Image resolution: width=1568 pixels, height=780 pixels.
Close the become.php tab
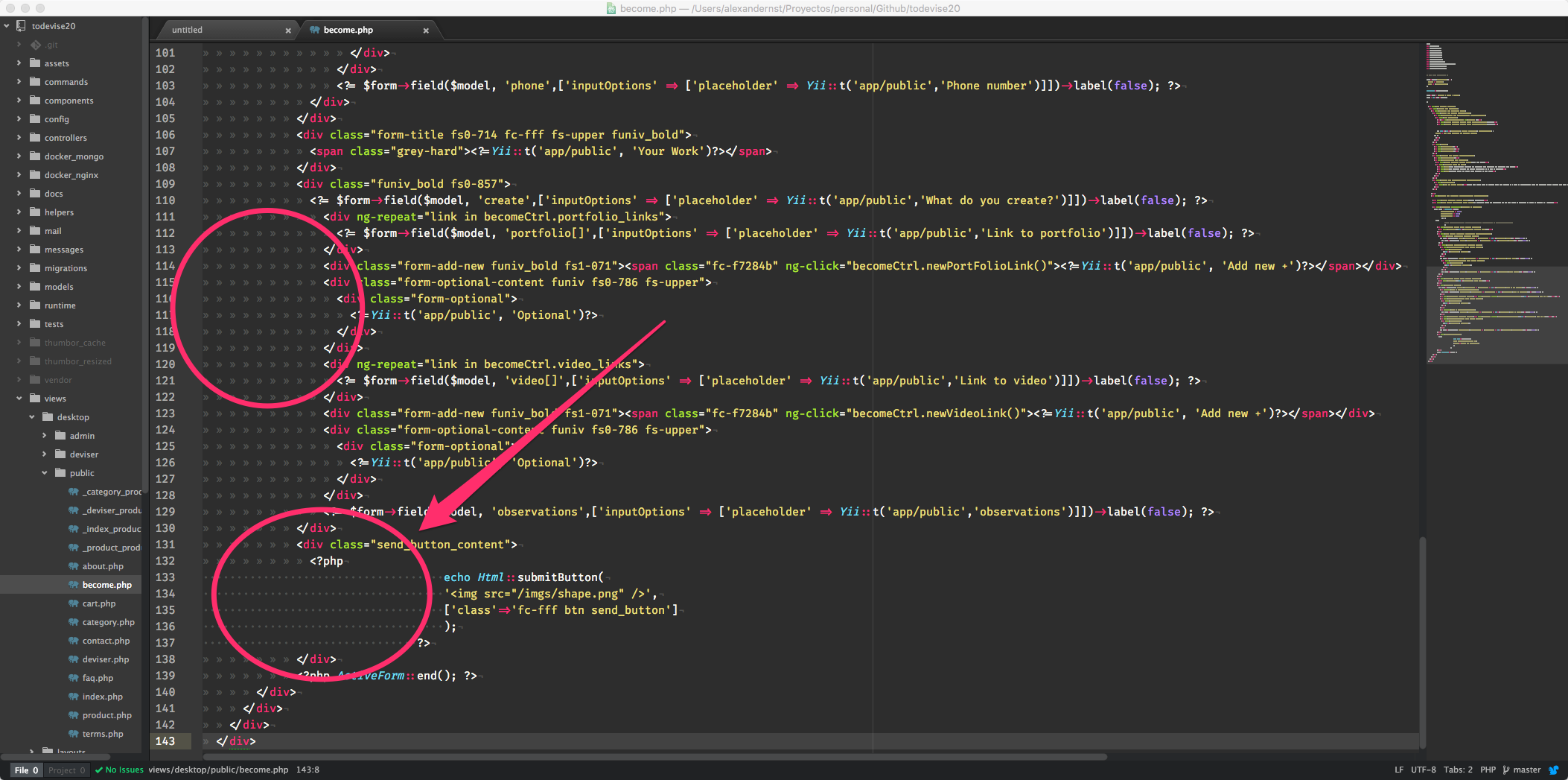(426, 31)
